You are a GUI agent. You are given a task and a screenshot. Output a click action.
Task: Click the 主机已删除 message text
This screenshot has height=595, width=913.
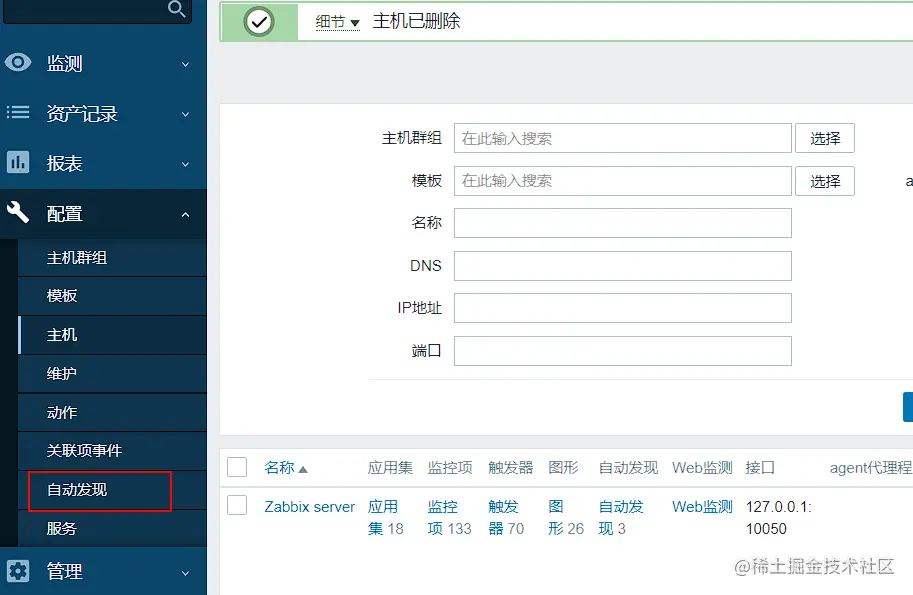416,22
